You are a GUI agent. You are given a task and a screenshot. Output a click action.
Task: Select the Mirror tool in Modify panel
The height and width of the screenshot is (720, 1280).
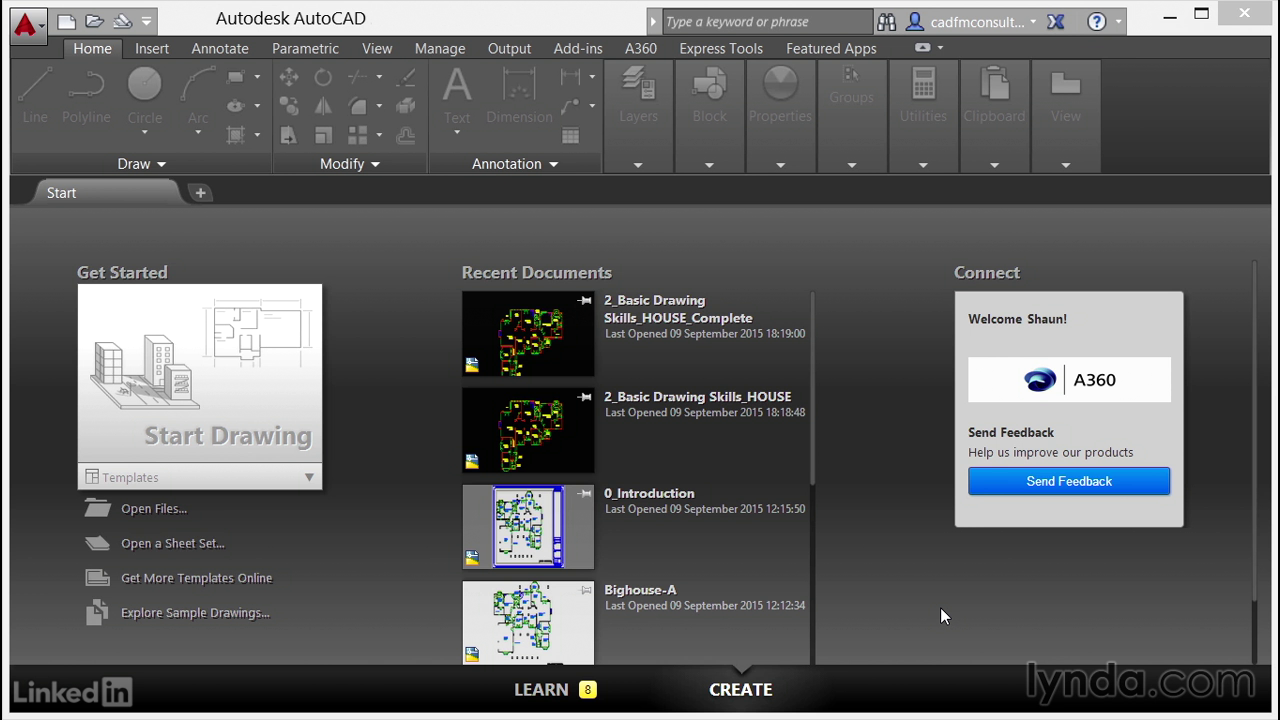click(323, 106)
